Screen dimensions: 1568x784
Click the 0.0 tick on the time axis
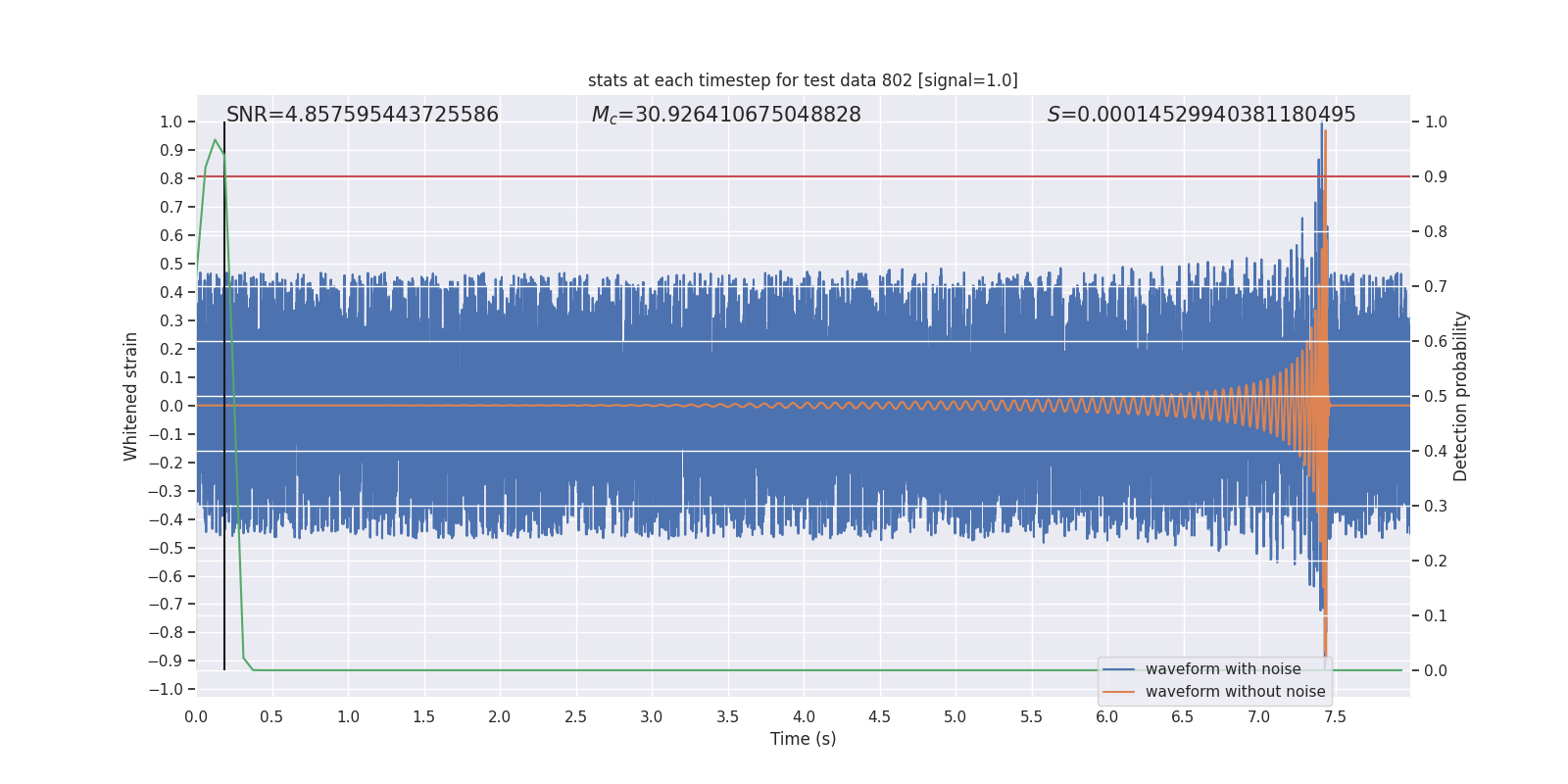tap(196, 717)
